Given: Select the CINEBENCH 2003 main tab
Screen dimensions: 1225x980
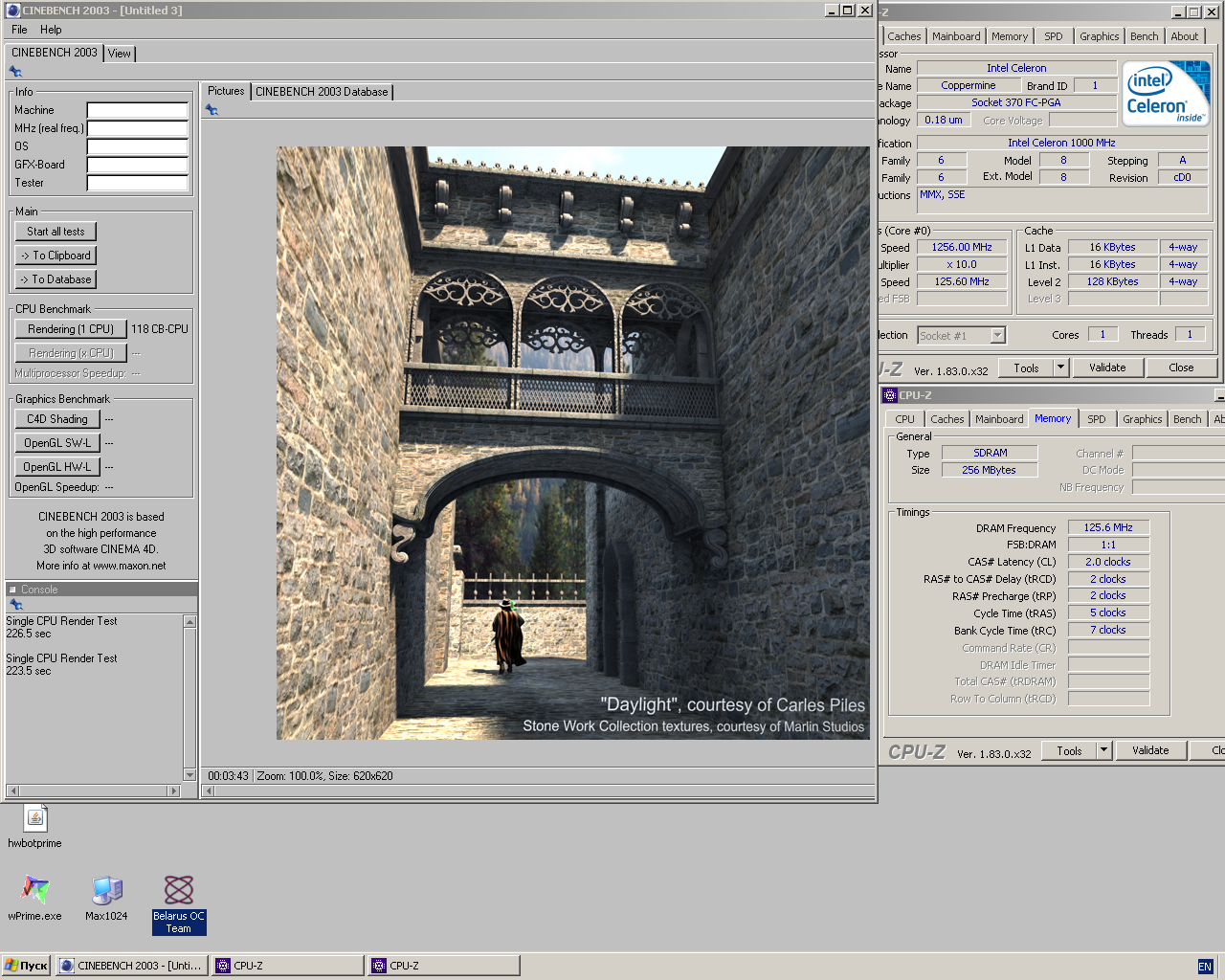Looking at the screenshot, I should tap(55, 53).
